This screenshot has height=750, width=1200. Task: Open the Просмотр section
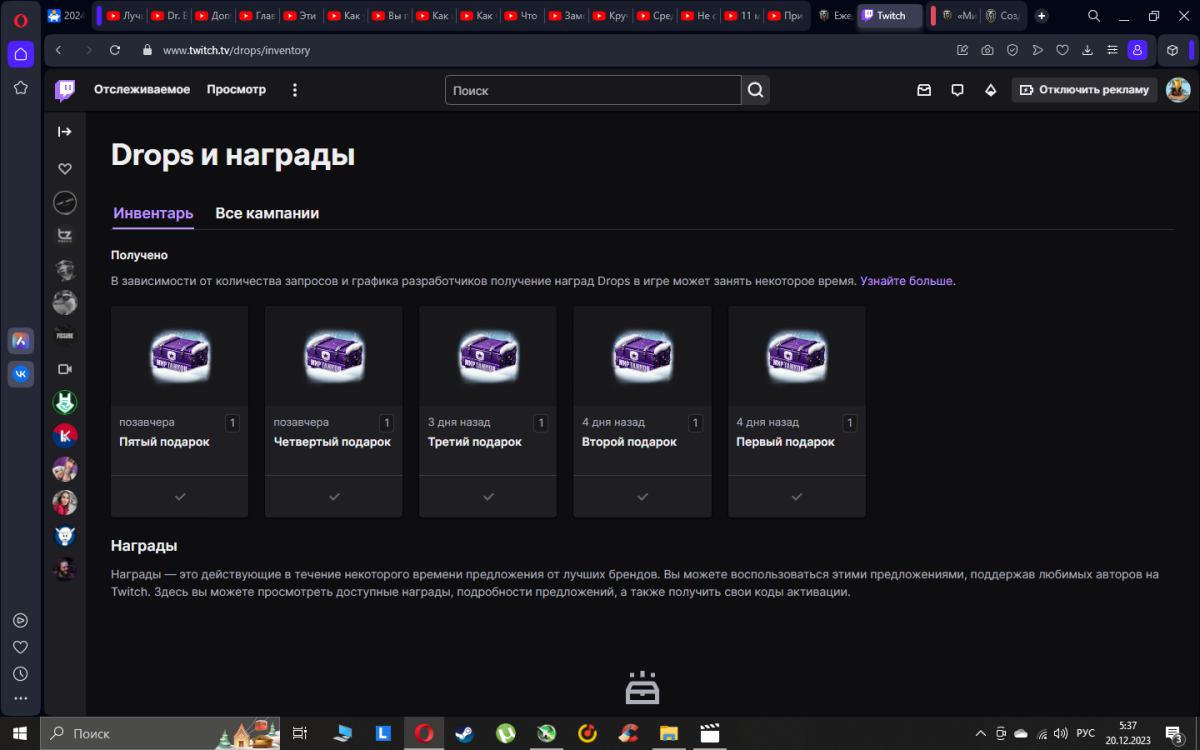(236, 90)
